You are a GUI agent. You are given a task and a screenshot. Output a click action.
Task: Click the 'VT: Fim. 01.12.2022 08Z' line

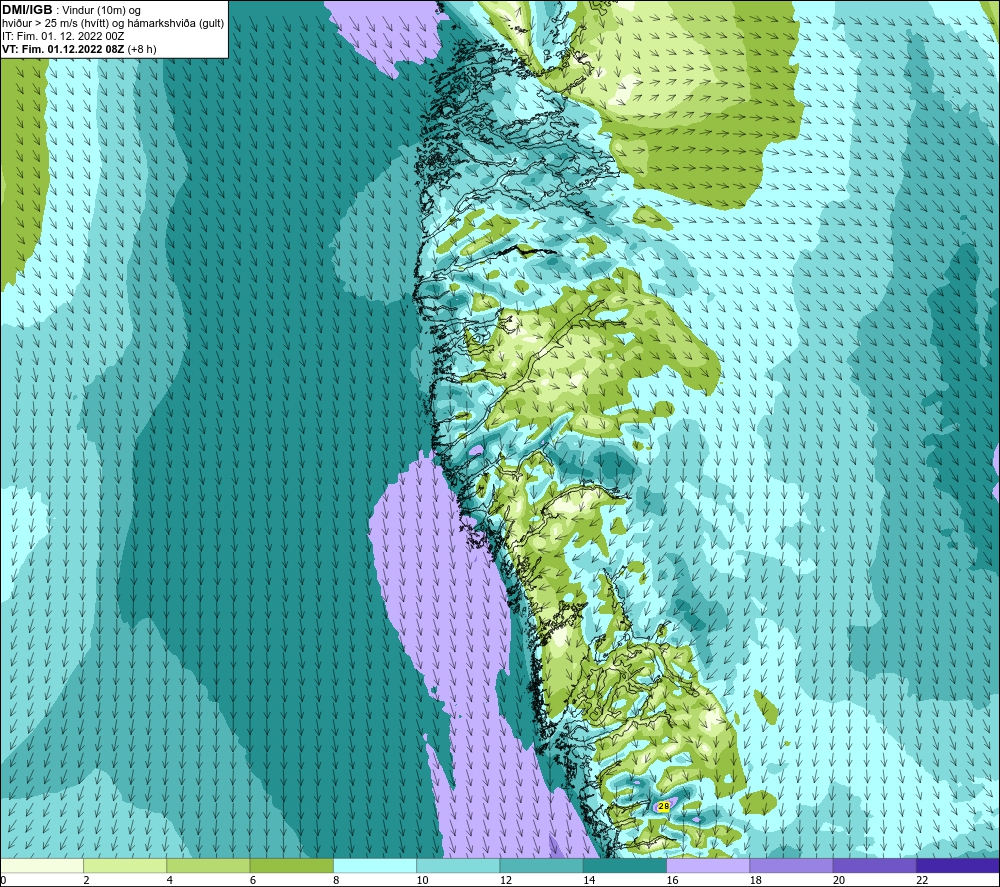[x=62, y=49]
